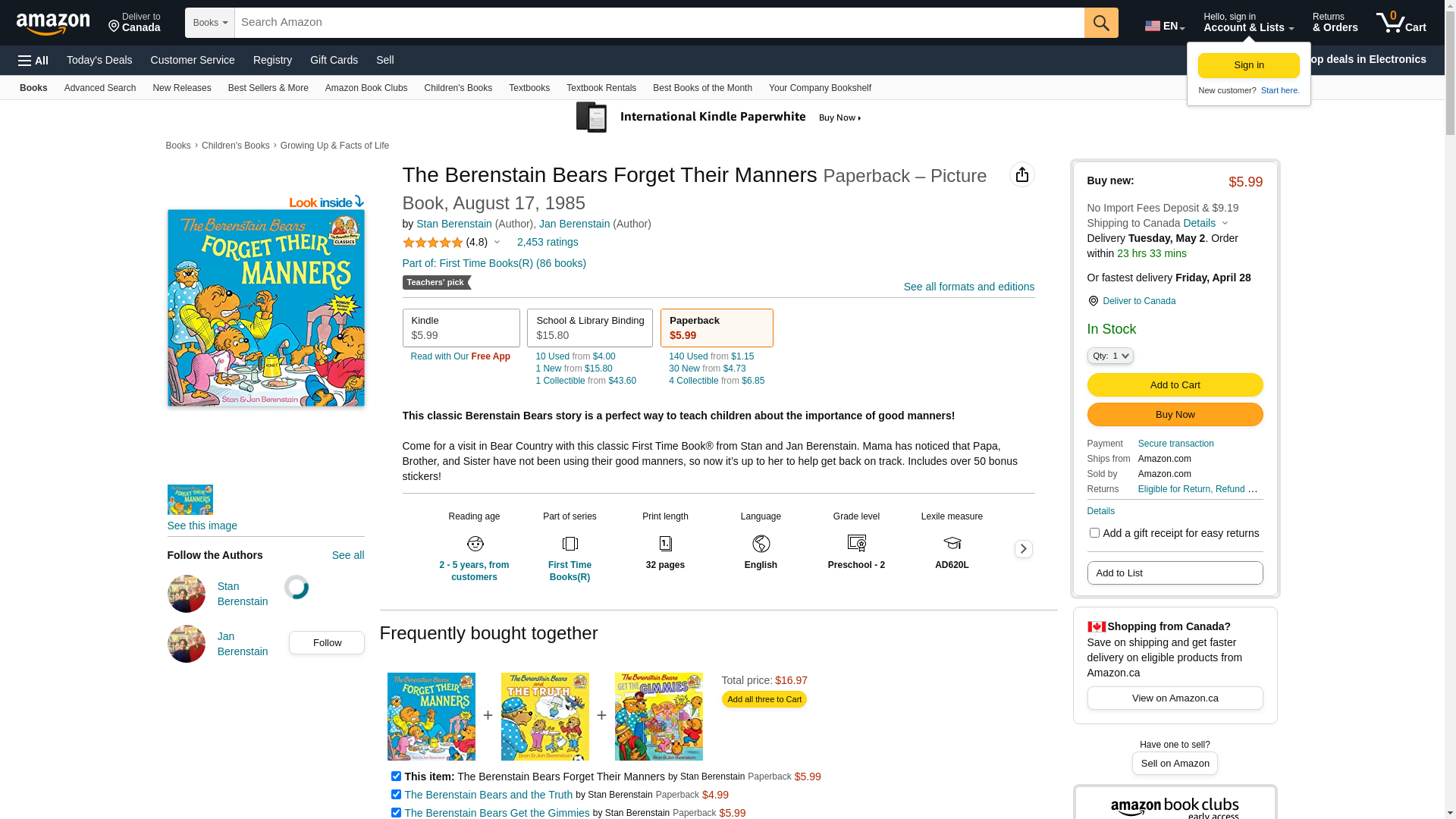
Task: Uncheck The Berenstain Bears Get the Gimmies
Action: pos(396,813)
